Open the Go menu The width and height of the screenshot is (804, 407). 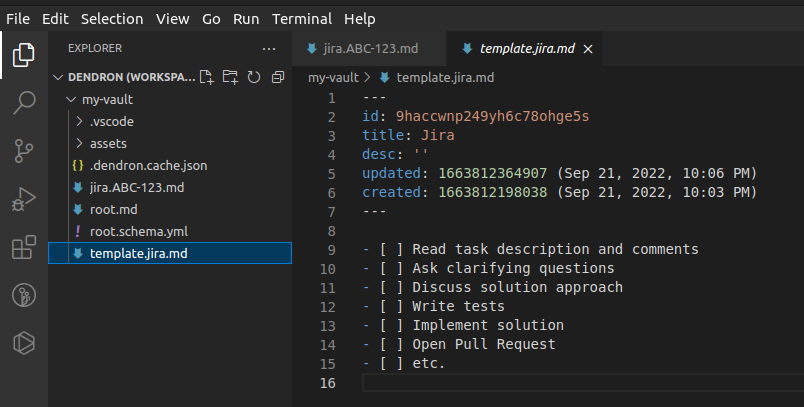pyautogui.click(x=211, y=19)
